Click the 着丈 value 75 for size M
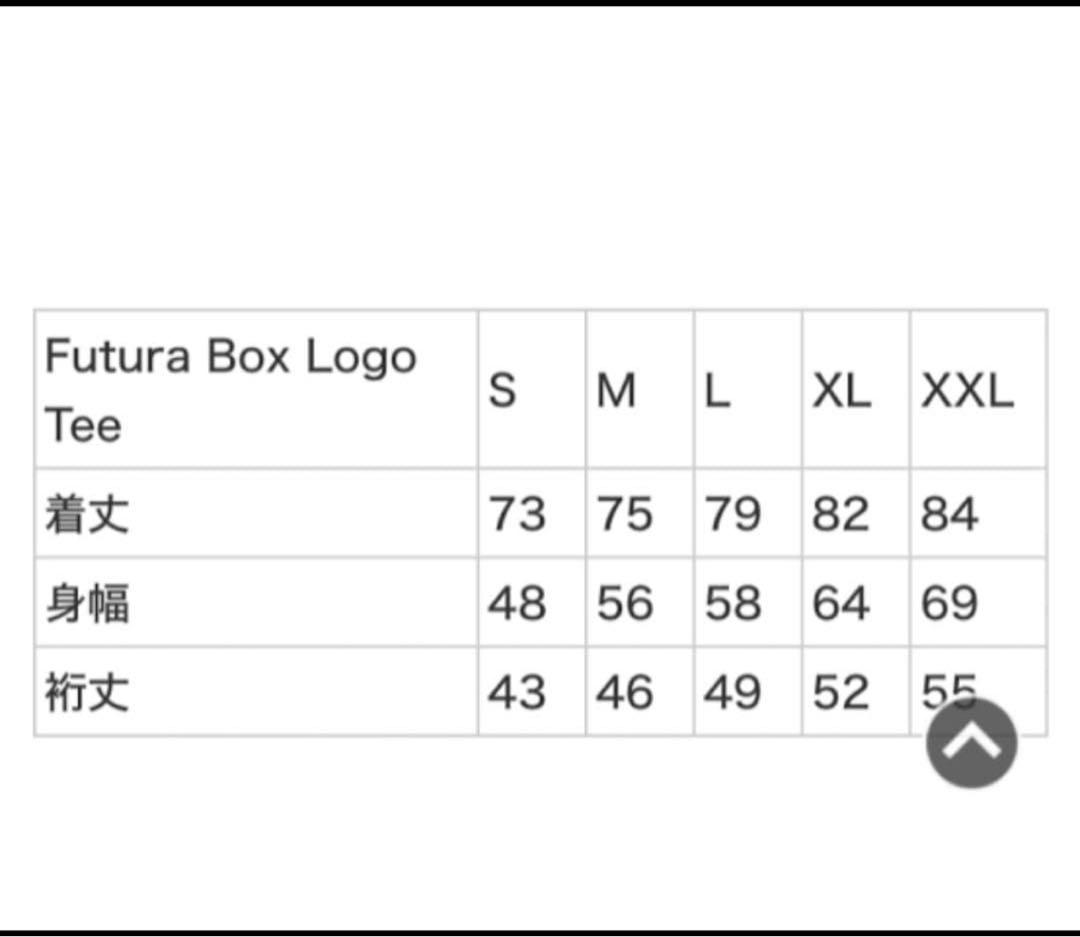Viewport: 1080px width, 937px height. click(625, 515)
